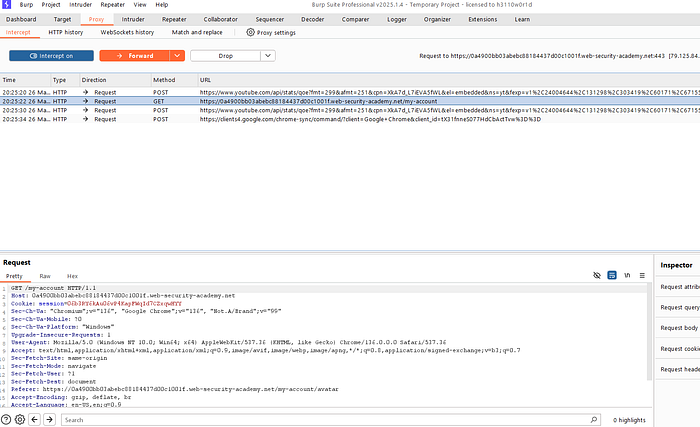Image resolution: width=700 pixels, height=427 pixels.
Task: Open the HTTP history sub-tab
Action: (x=66, y=32)
